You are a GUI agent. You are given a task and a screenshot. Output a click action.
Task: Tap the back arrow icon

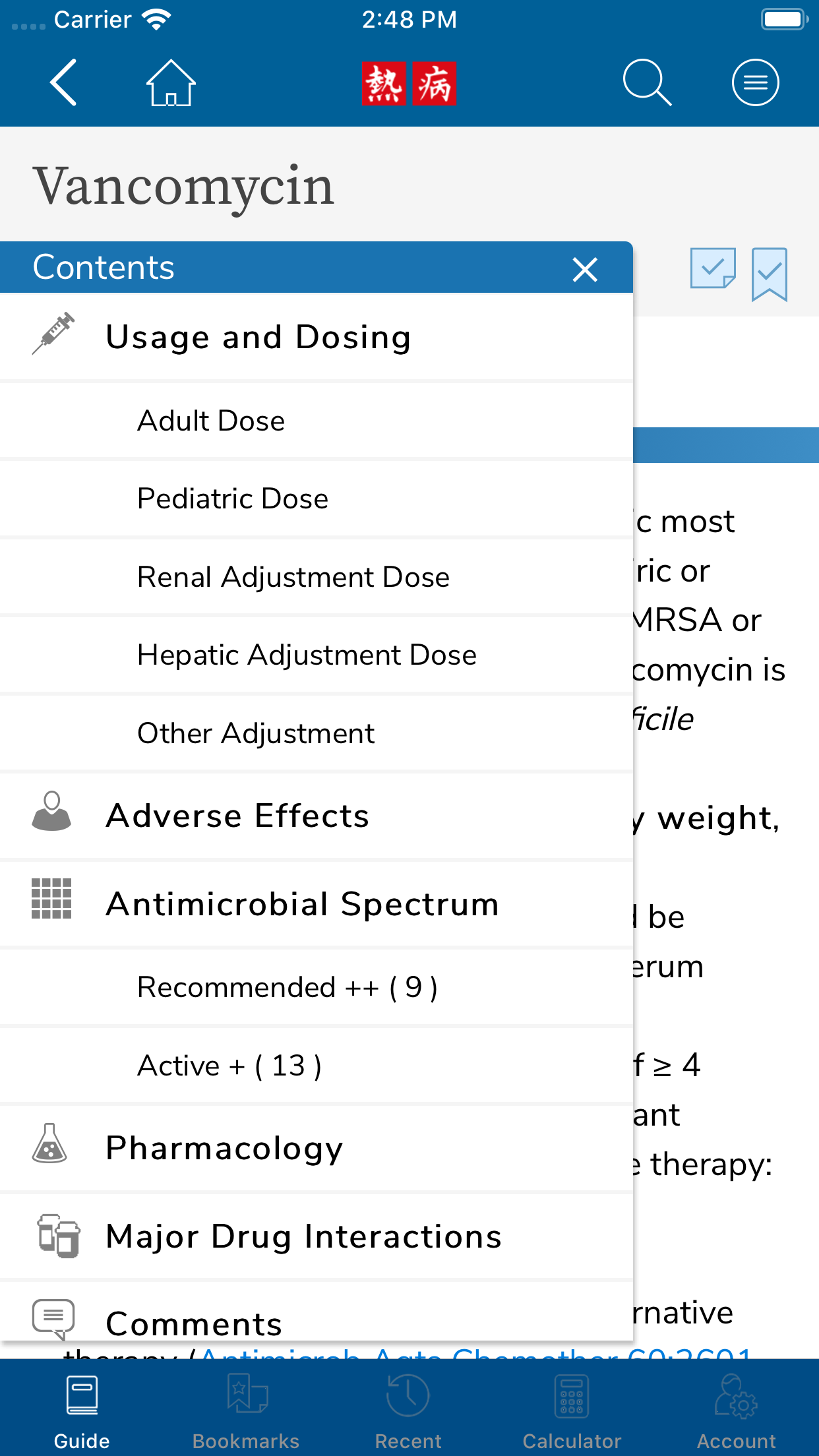tap(64, 82)
